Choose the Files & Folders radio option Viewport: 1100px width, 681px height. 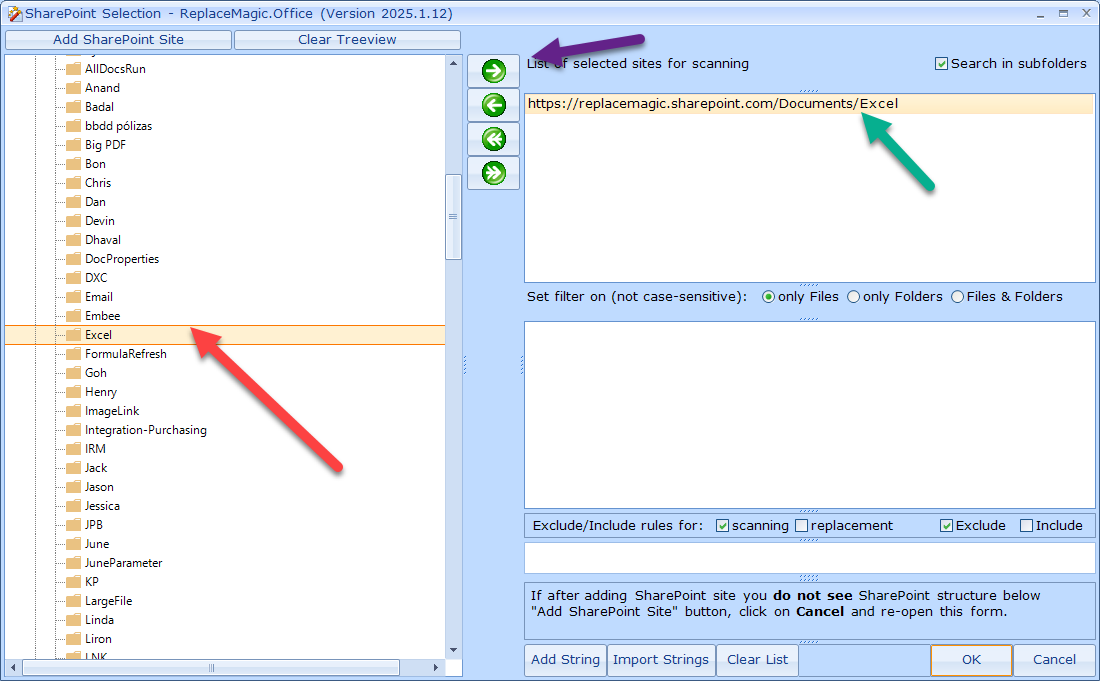[x=957, y=297]
